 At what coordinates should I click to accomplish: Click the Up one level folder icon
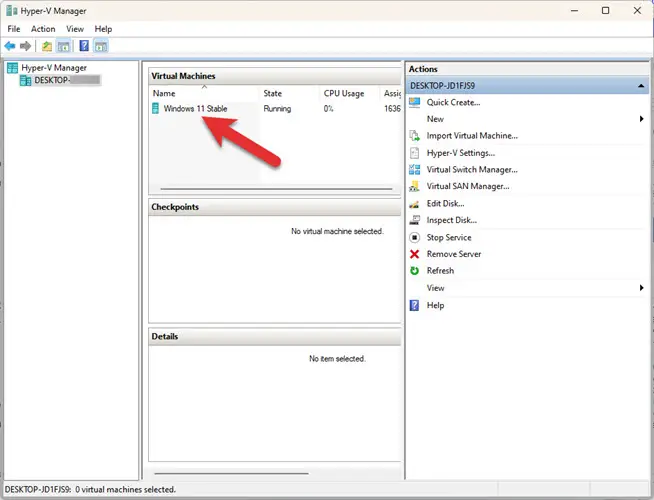pyautogui.click(x=47, y=46)
